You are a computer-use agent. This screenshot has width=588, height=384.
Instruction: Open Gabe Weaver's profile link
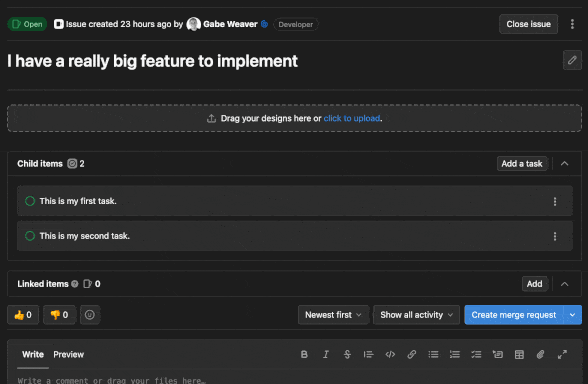point(230,24)
